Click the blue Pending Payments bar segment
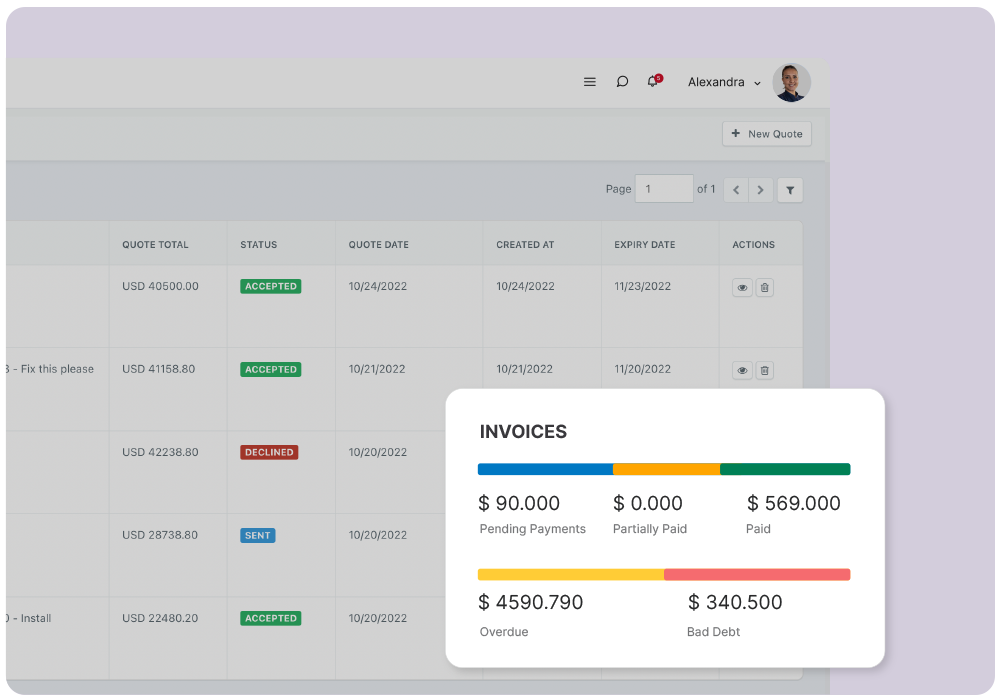Viewport: 1000px width, 700px height. click(545, 469)
